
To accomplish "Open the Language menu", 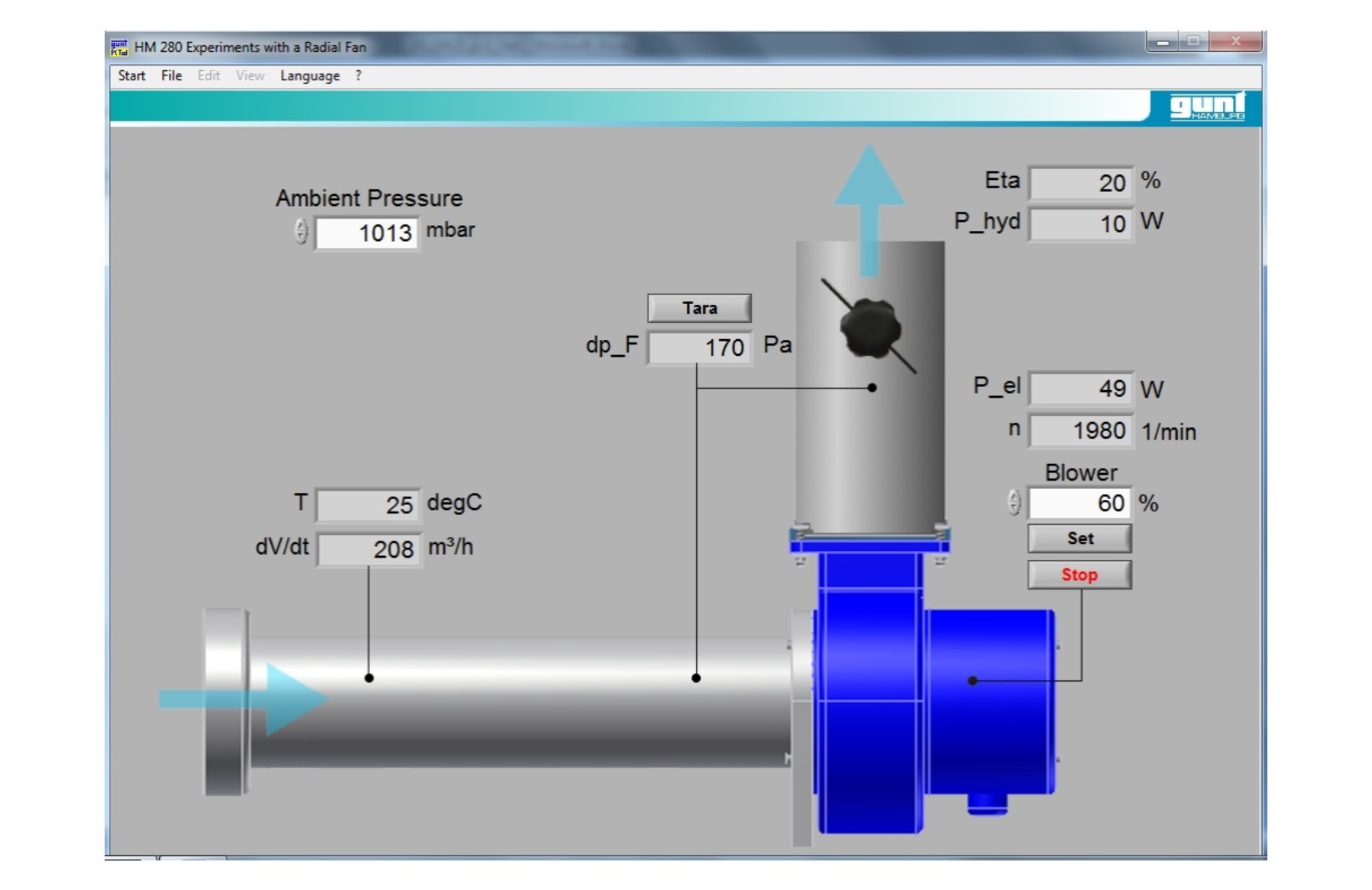I will coord(310,75).
